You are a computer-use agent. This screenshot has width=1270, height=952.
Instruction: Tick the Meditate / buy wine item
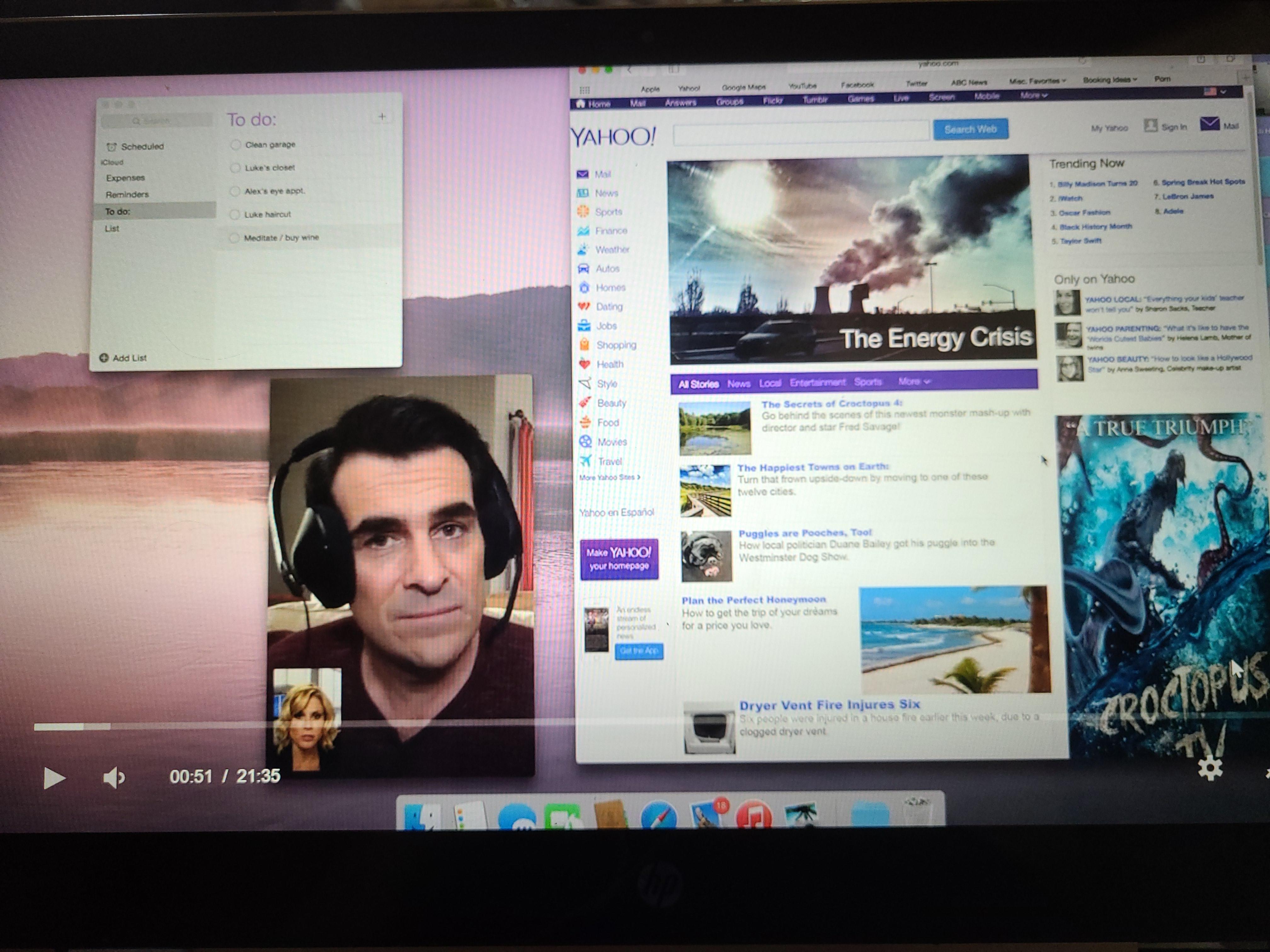[x=234, y=238]
